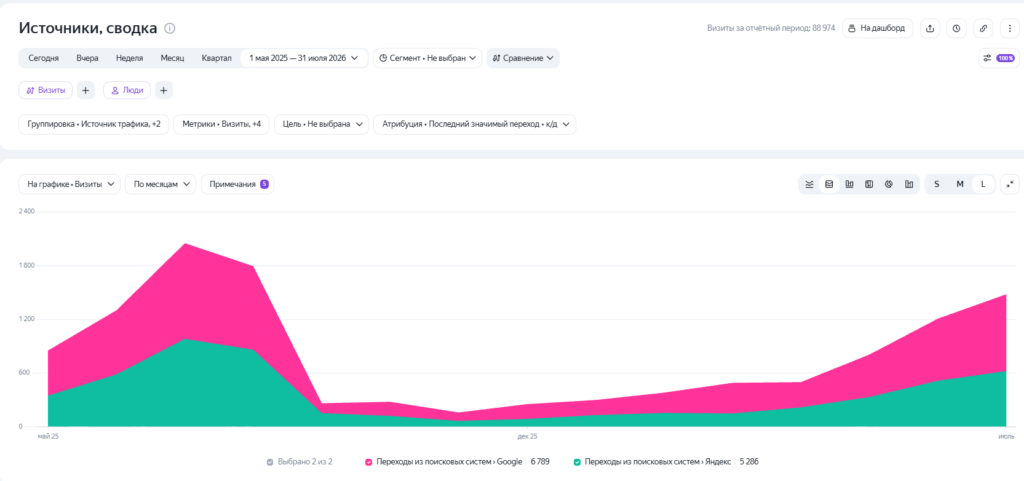Open the Примечания notes button
This screenshot has width=1024, height=481.
pyautogui.click(x=238, y=184)
